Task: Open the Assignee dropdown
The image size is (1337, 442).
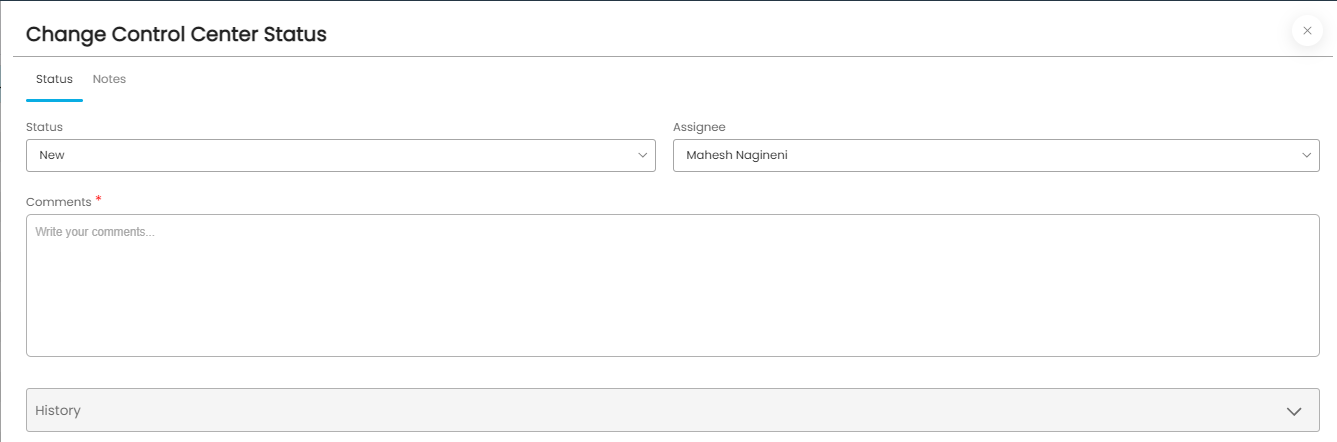Action: tap(996, 155)
